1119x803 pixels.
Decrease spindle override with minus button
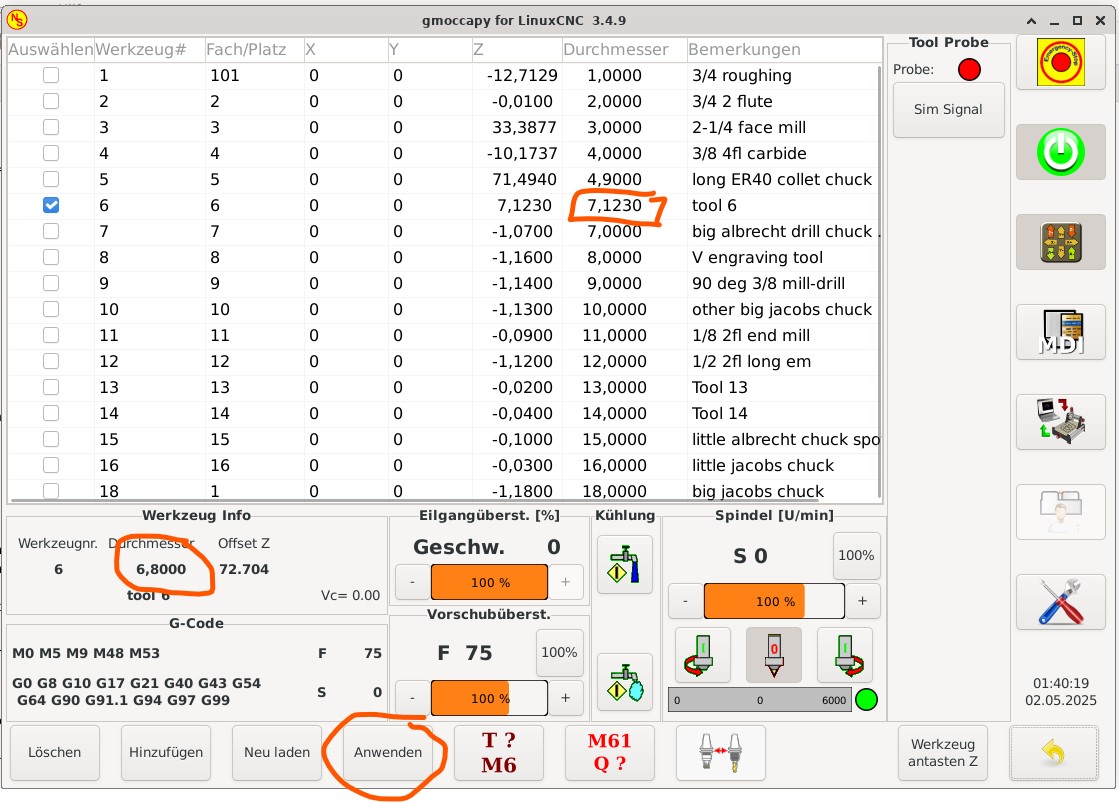click(686, 601)
